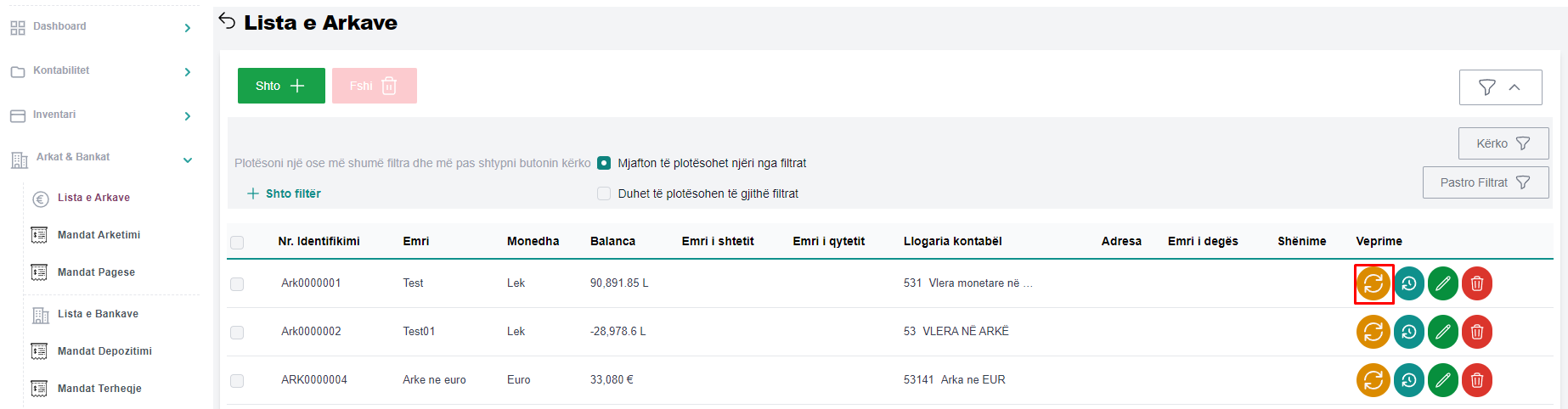The height and width of the screenshot is (409, 1568).
Task: Click edit pencil for Arke ne euro row
Action: tap(1442, 380)
